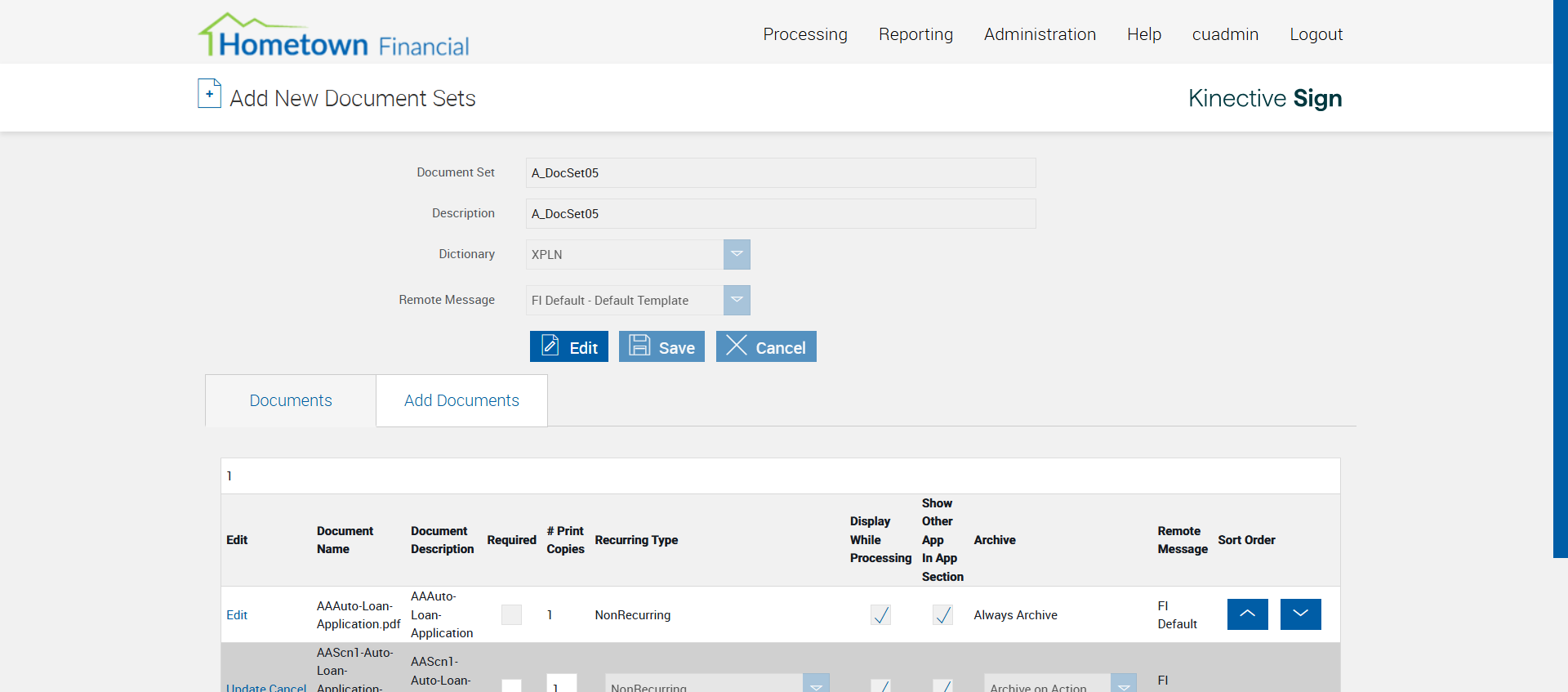Screen dimensions: 1568x692
Task: Toggle Required checkbox for AAAuto-Loan-Application.pdf
Action: (511, 614)
